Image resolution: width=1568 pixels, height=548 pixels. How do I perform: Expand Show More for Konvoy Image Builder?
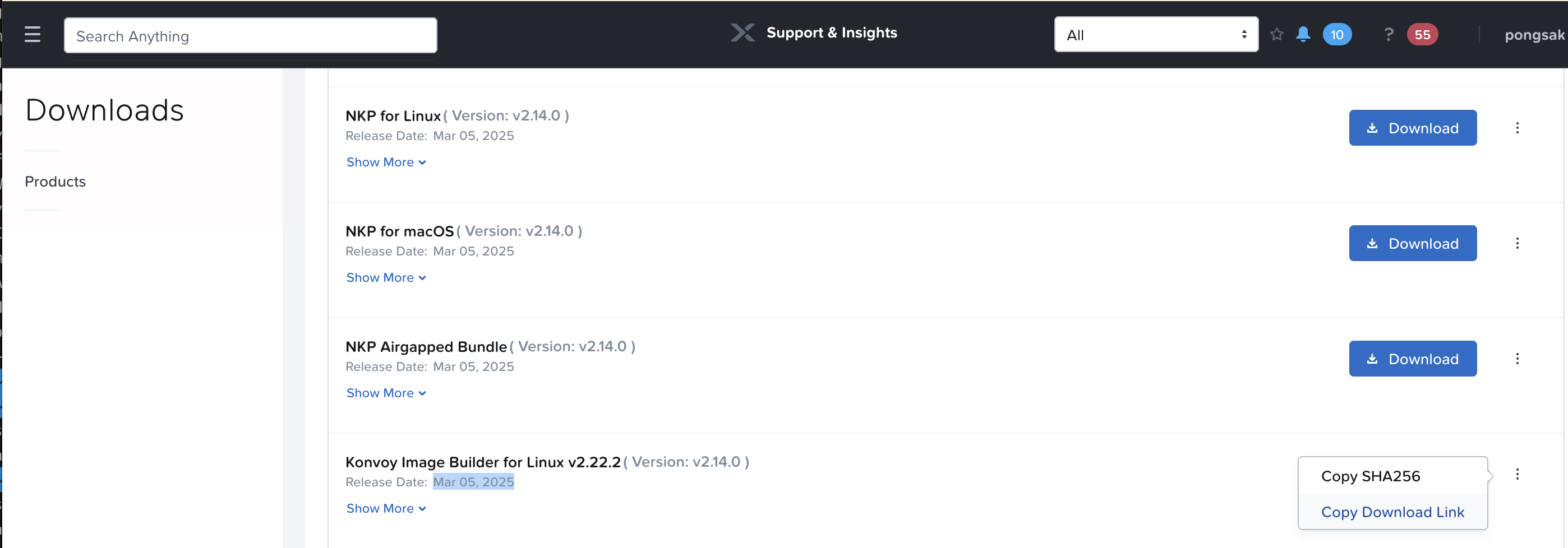point(386,508)
